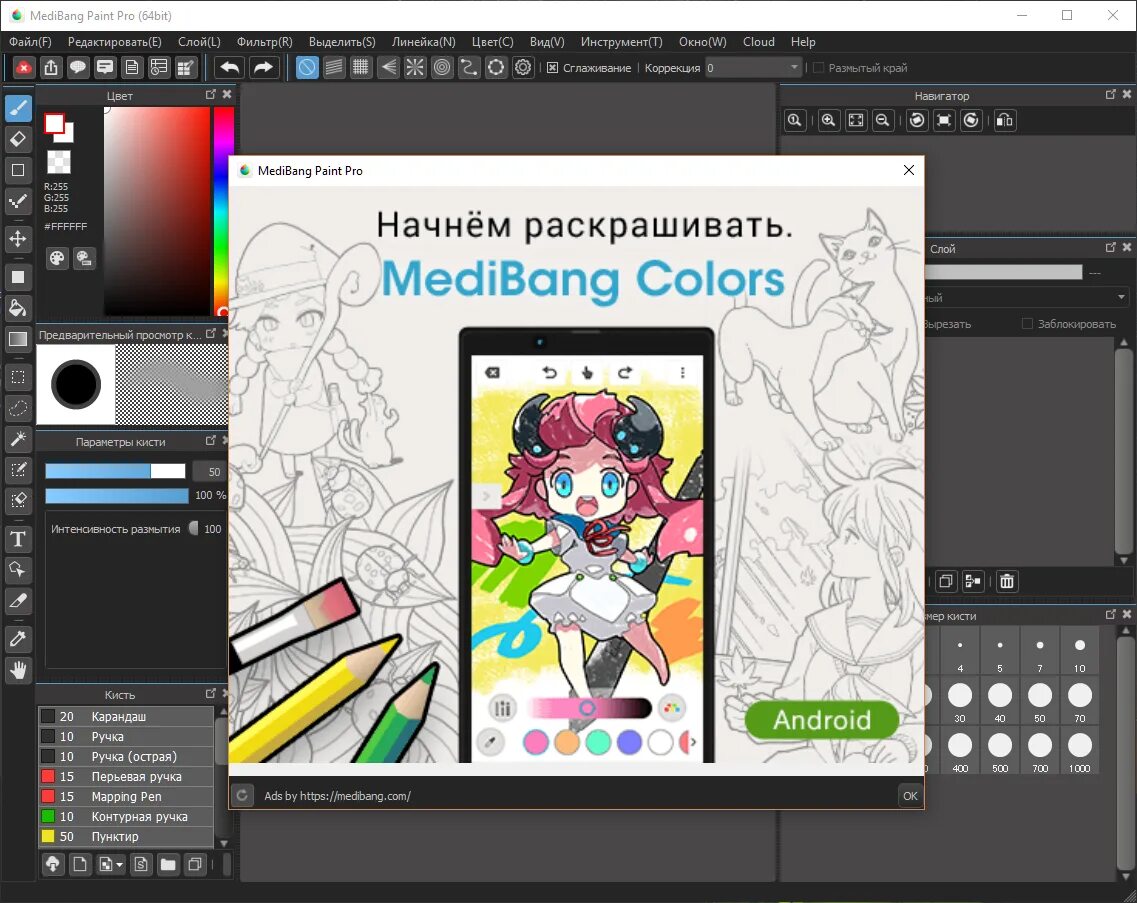Image resolution: width=1137 pixels, height=903 pixels.
Task: Select the Magic Wand tool
Action: (x=18, y=438)
